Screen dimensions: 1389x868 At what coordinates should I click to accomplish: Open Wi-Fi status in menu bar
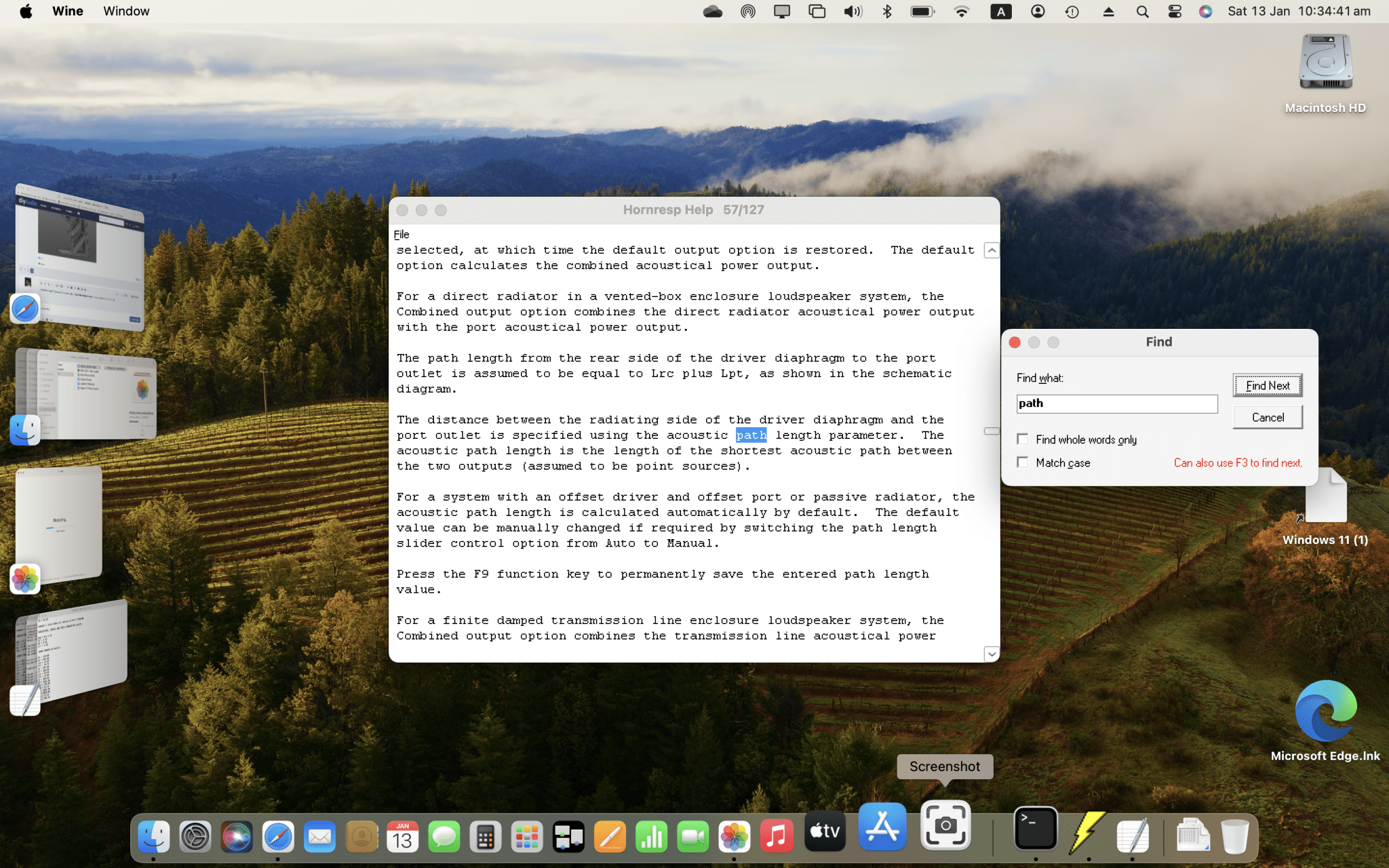point(961,12)
